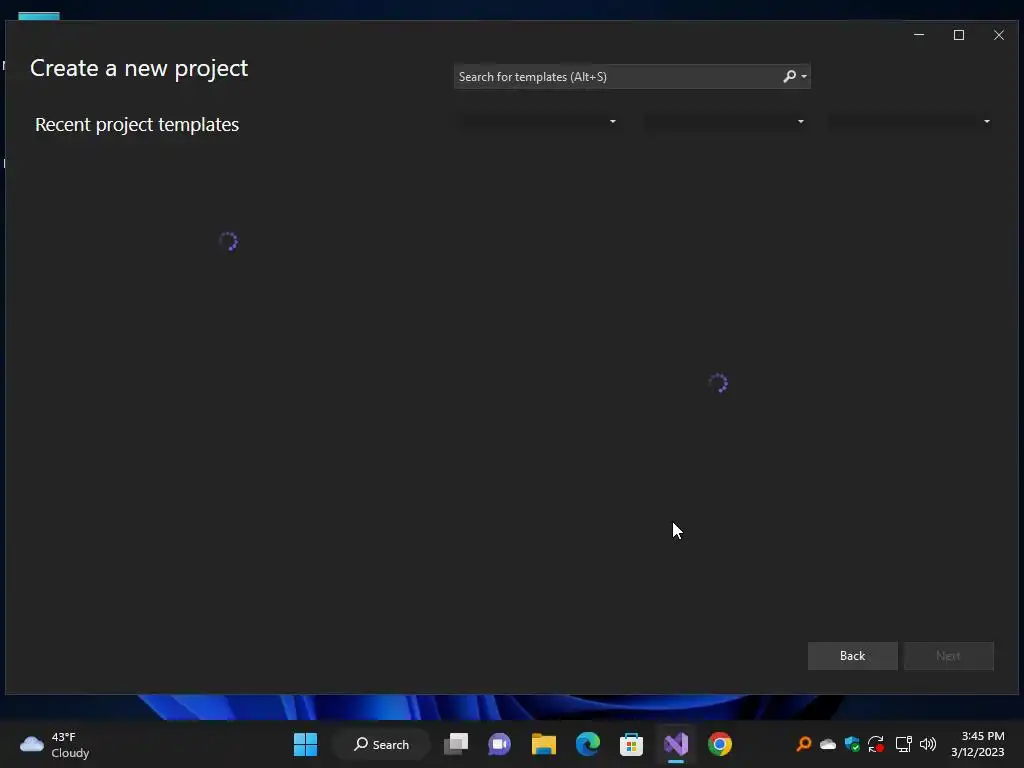Open the volume speaker tray icon
This screenshot has width=1024, height=768.
click(x=927, y=744)
